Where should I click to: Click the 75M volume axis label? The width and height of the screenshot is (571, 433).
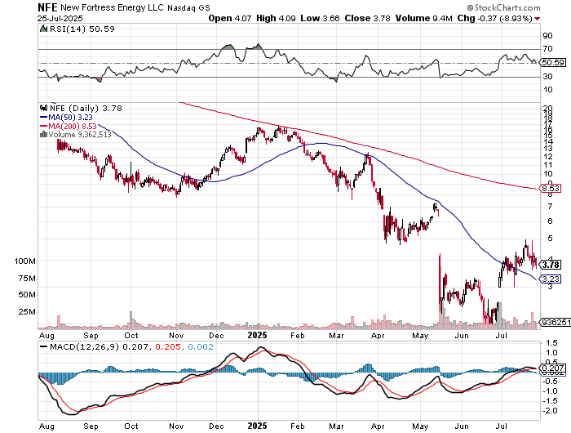[x=27, y=278]
